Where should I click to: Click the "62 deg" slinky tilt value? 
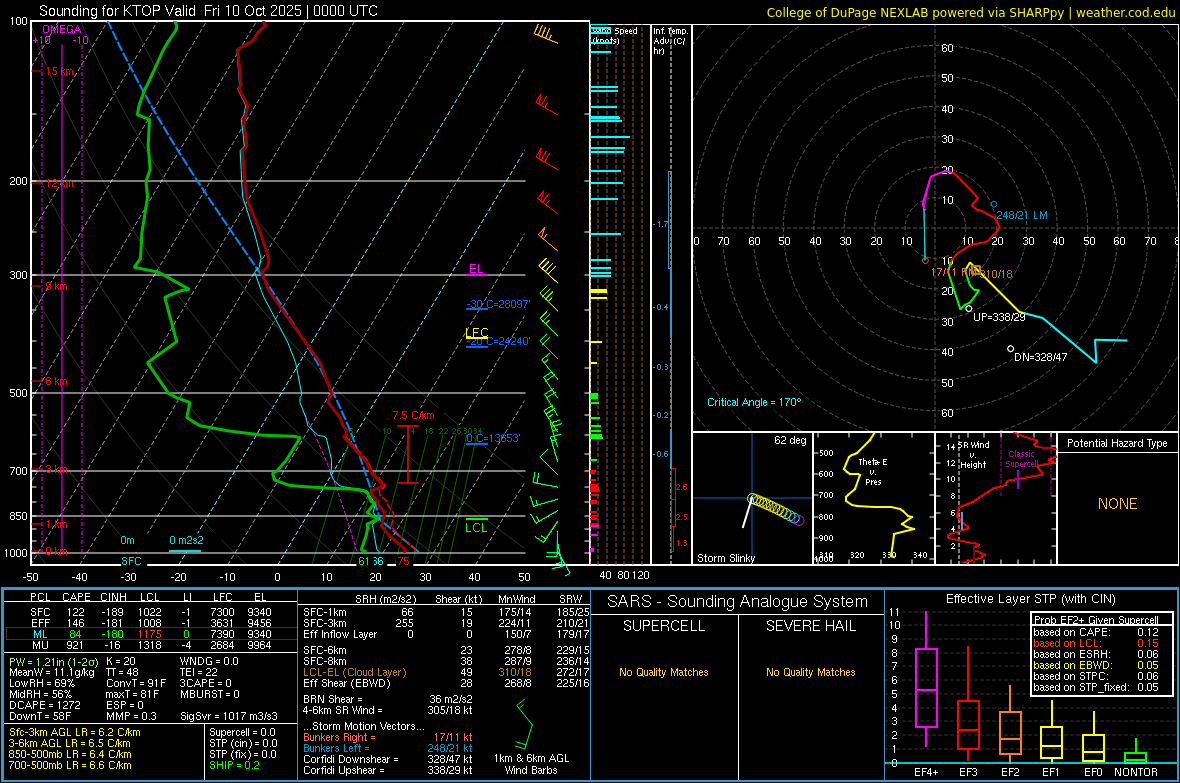(x=790, y=440)
